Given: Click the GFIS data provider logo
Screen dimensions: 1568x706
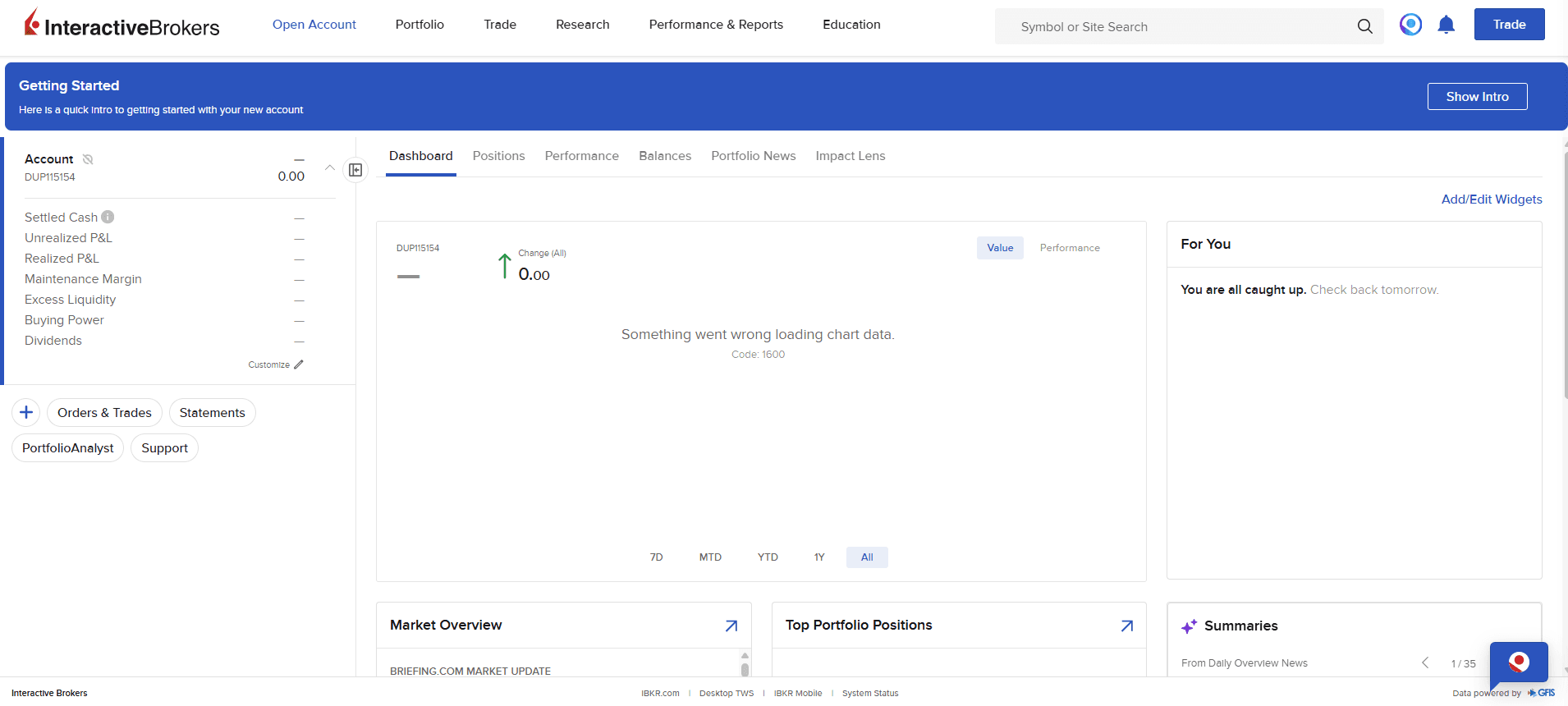Looking at the screenshot, I should point(1542,693).
